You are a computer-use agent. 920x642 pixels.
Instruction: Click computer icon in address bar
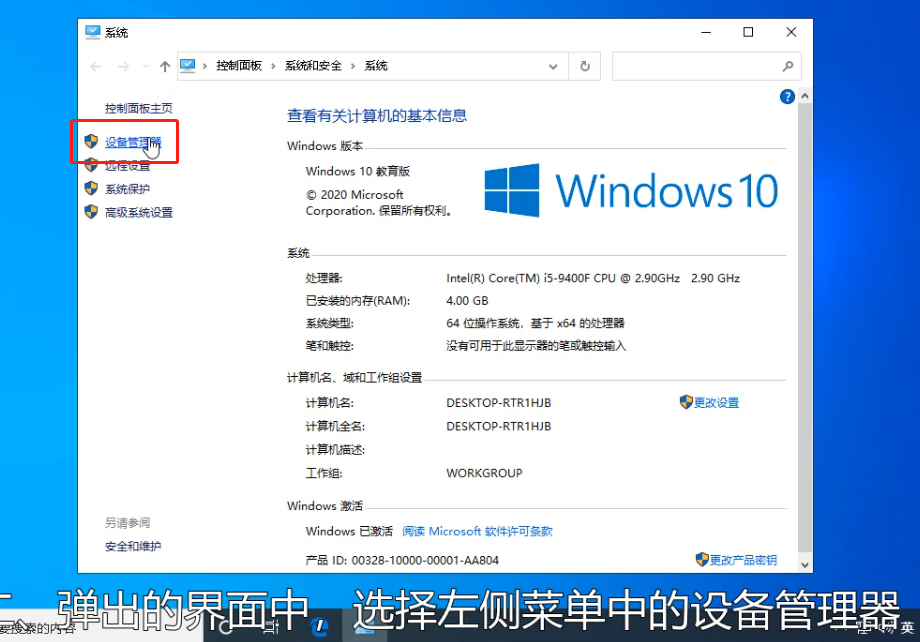point(188,66)
